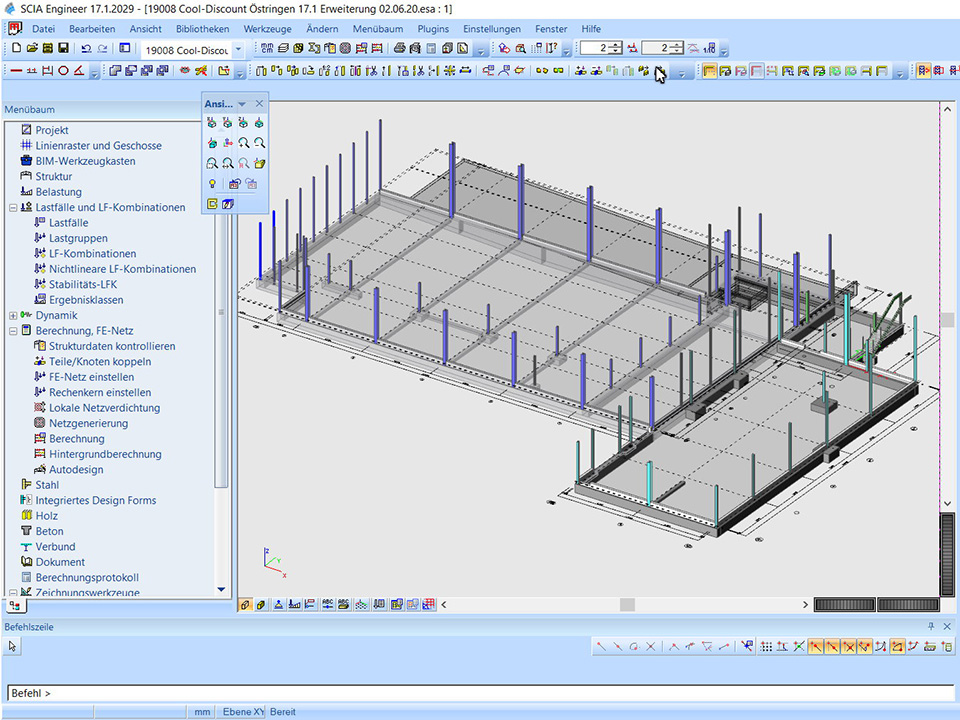
Task: Select the red circle drawing tool
Action: tap(63, 71)
